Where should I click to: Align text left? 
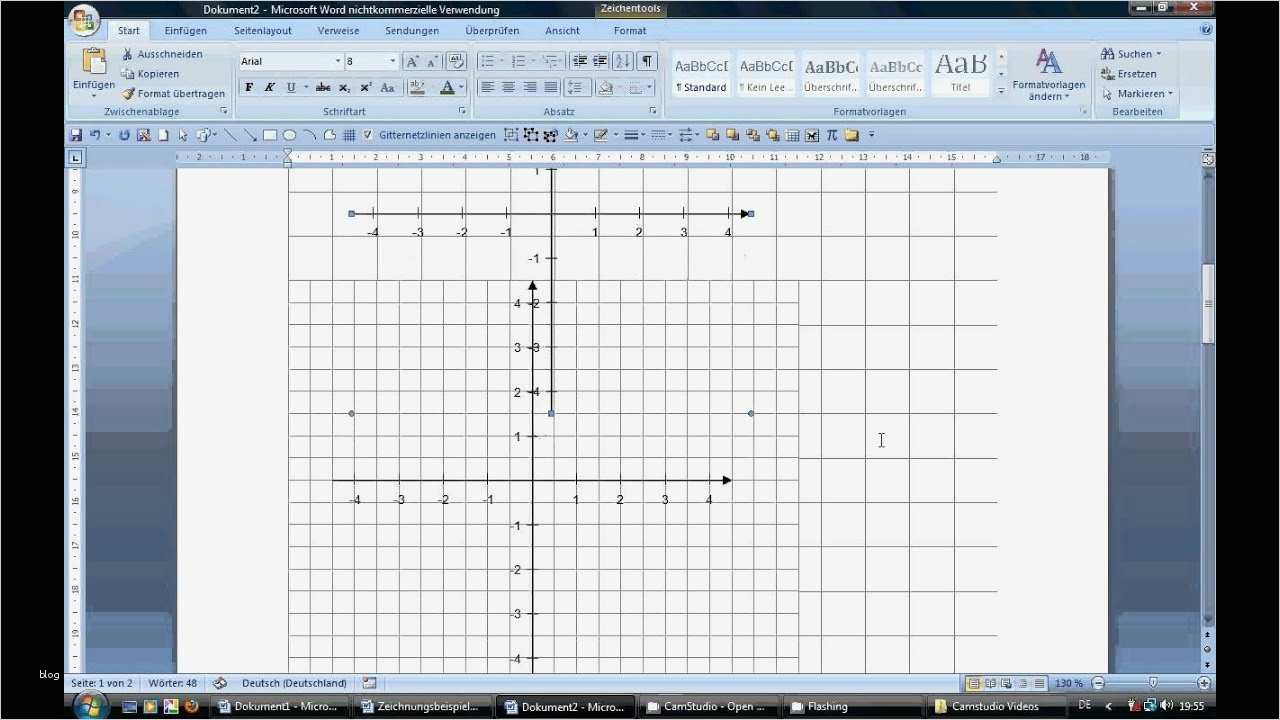(487, 88)
